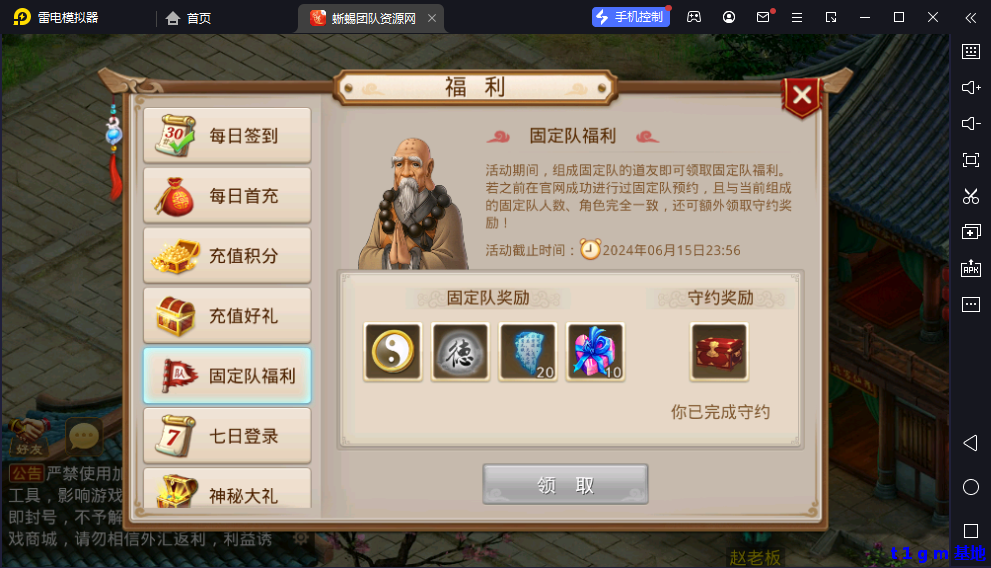Open the 每日签到 tab

tap(227, 136)
